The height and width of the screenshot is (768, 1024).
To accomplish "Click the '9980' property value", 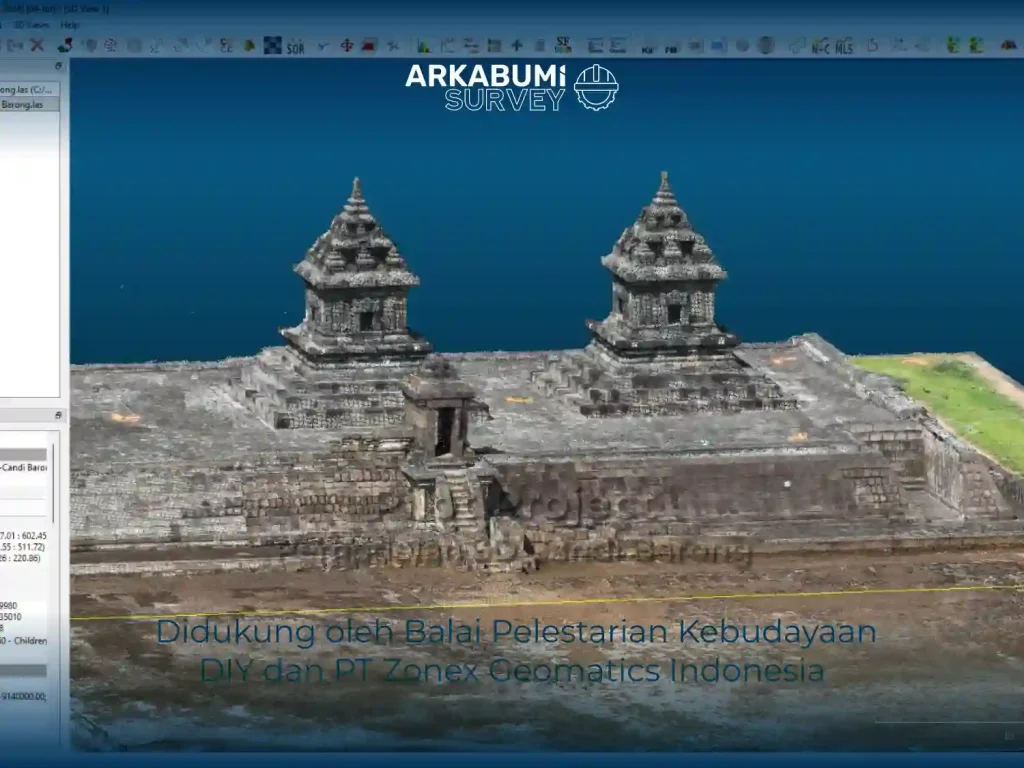I will click(9, 605).
